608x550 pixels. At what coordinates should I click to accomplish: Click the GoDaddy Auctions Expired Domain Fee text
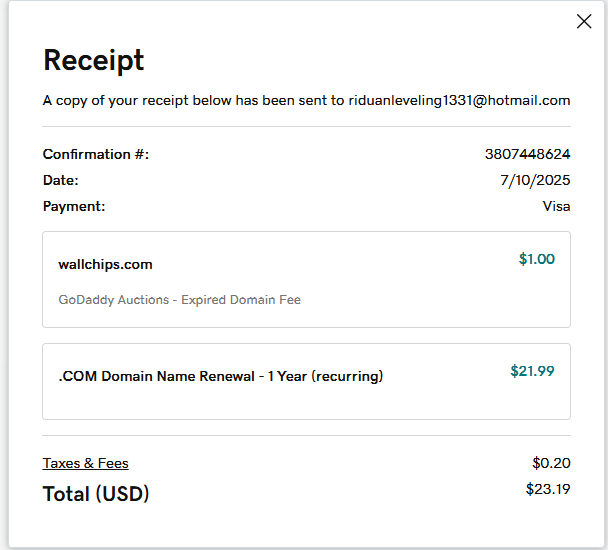pyautogui.click(x=179, y=299)
